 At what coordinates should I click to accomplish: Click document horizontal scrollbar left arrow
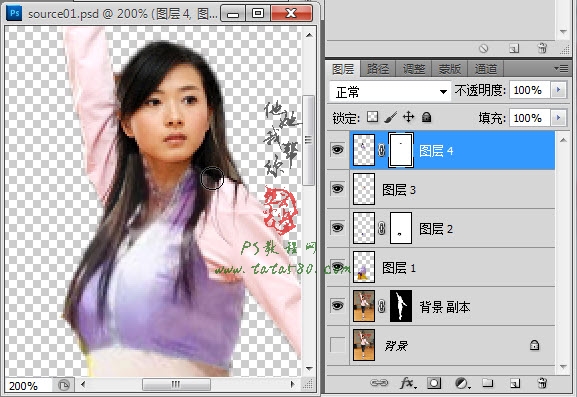tap(83, 384)
